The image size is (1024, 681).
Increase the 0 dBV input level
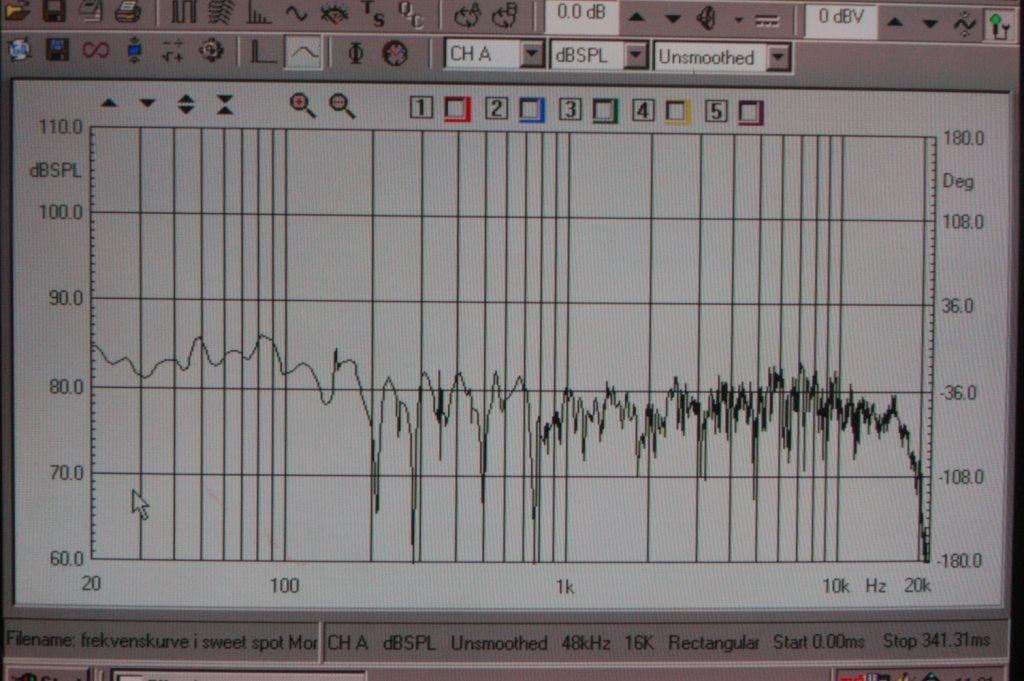(x=895, y=23)
